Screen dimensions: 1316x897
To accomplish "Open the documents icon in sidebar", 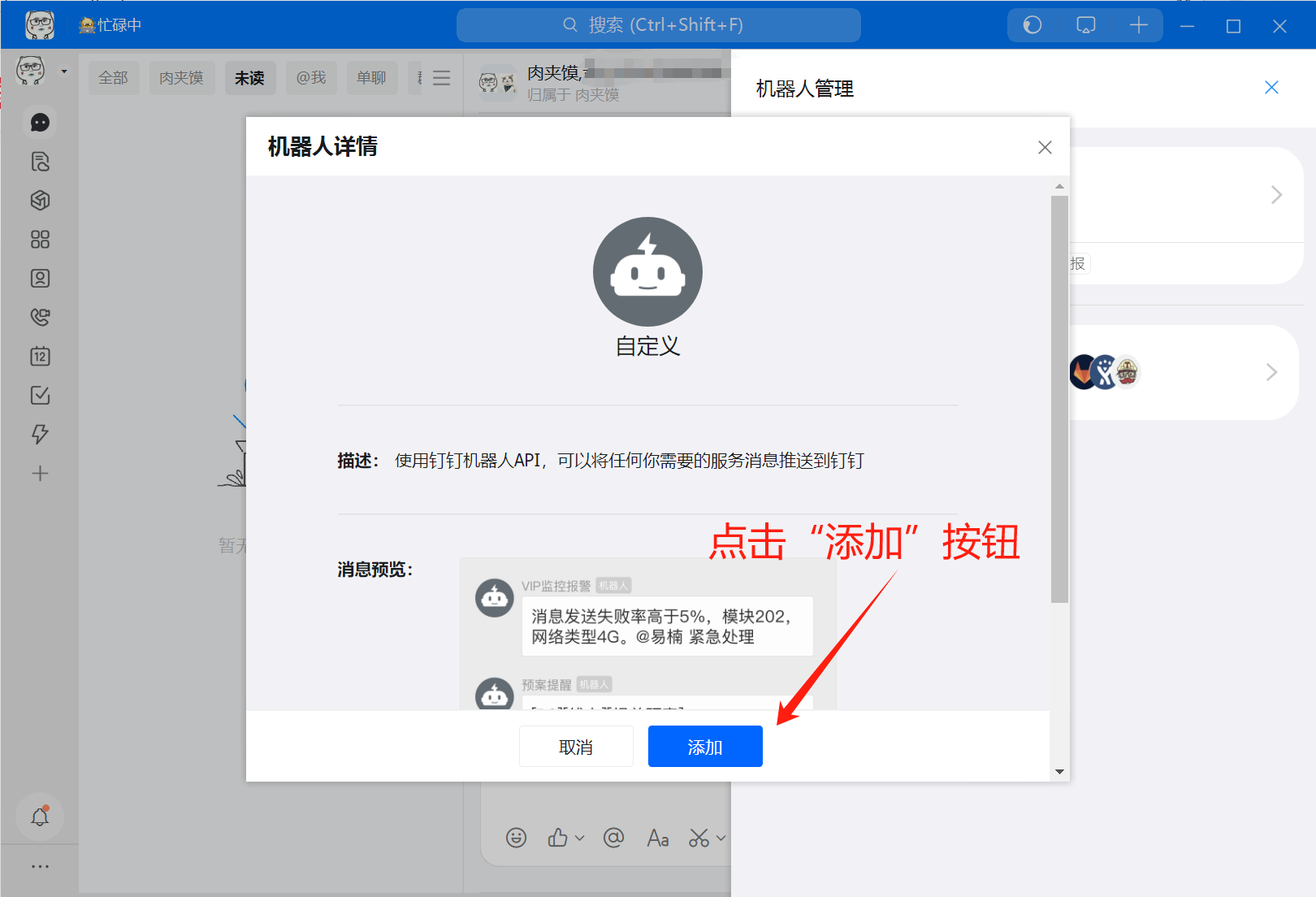I will (x=40, y=162).
